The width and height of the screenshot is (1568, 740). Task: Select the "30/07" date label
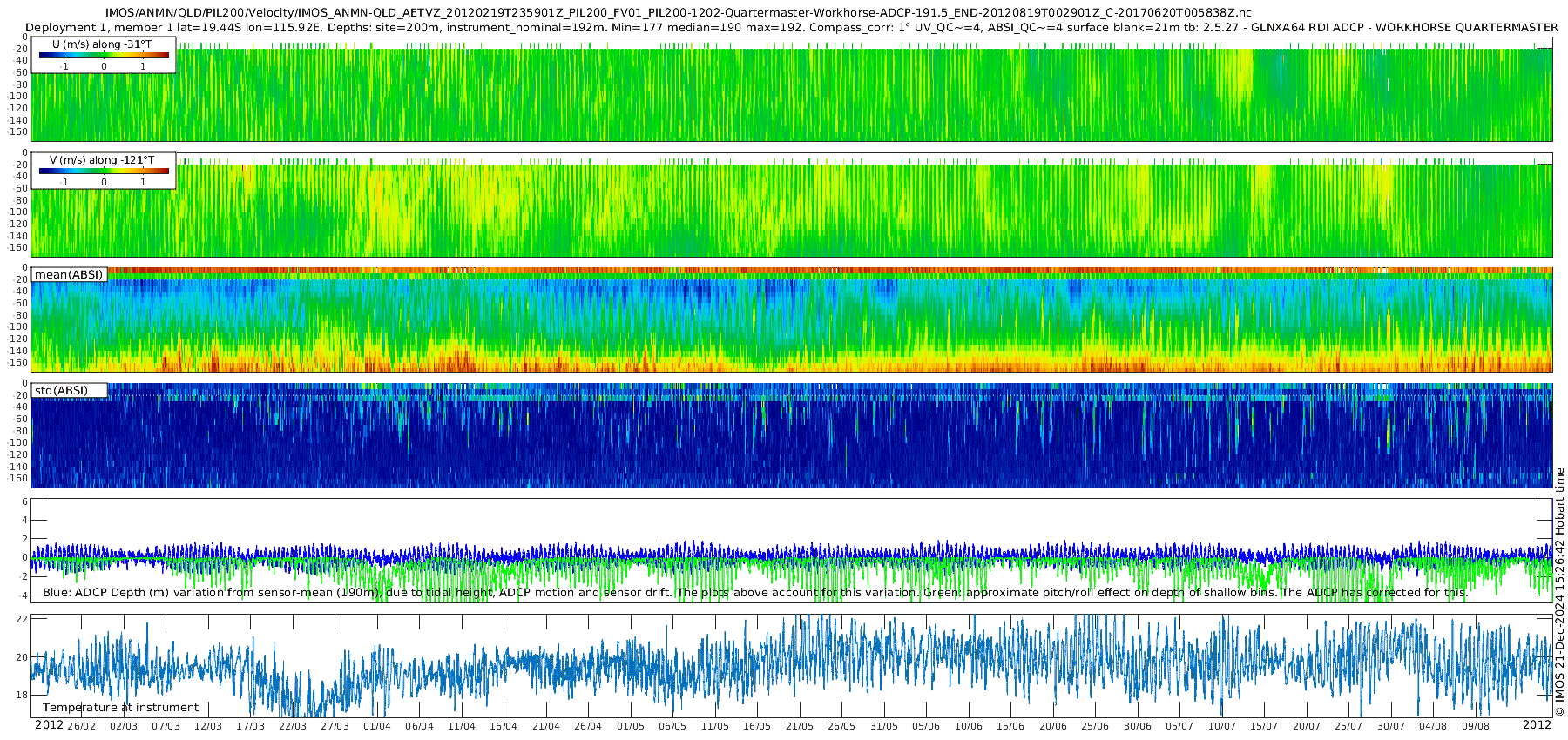(1391, 727)
